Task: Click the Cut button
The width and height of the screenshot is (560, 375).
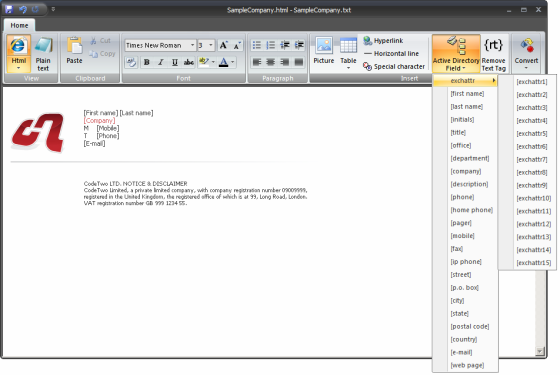Action: [100, 41]
